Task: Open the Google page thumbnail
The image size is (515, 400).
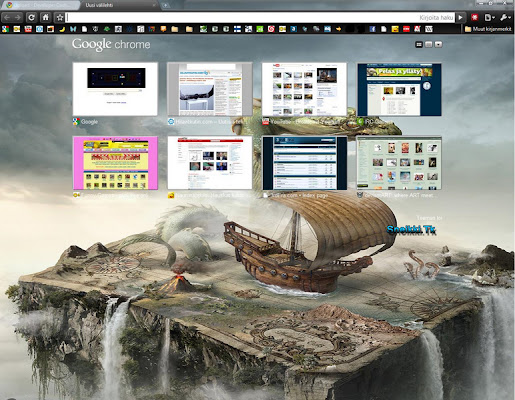Action: click(115, 89)
